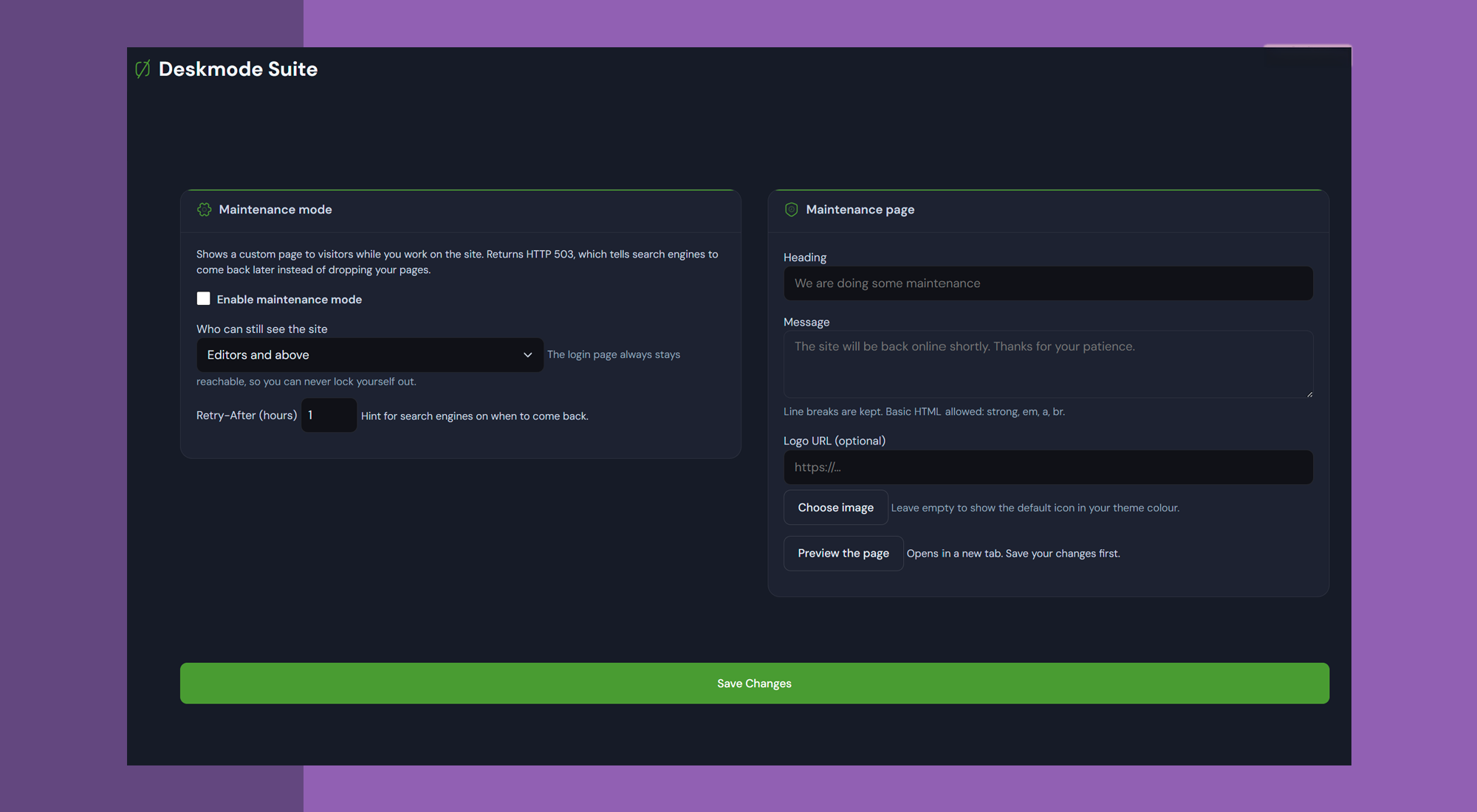
Task: Click the Message textarea resize handle
Action: [1309, 394]
